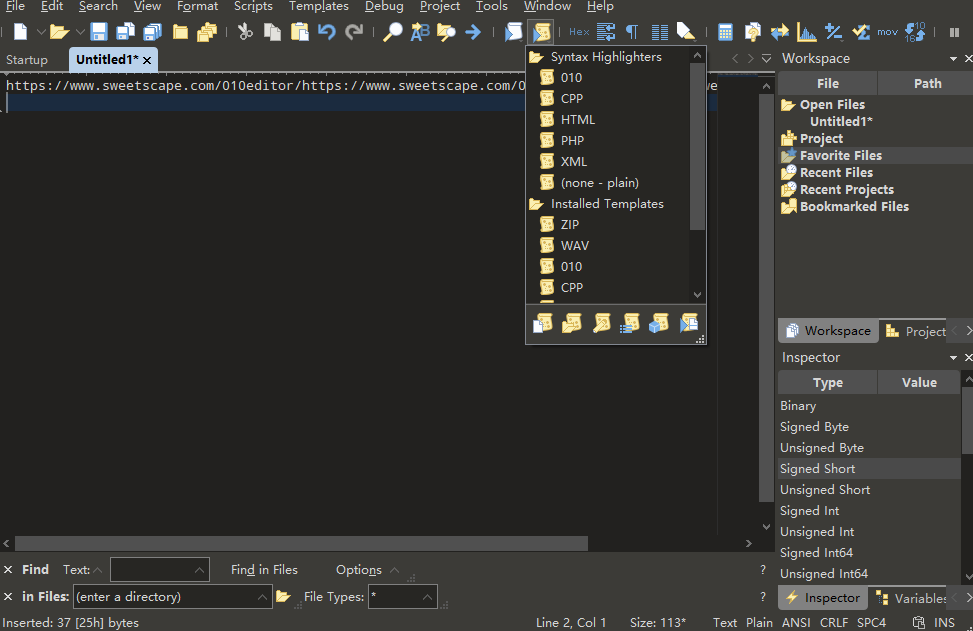Click the Open Template icon in popup
Screen dimensions: 973x631
[572, 323]
